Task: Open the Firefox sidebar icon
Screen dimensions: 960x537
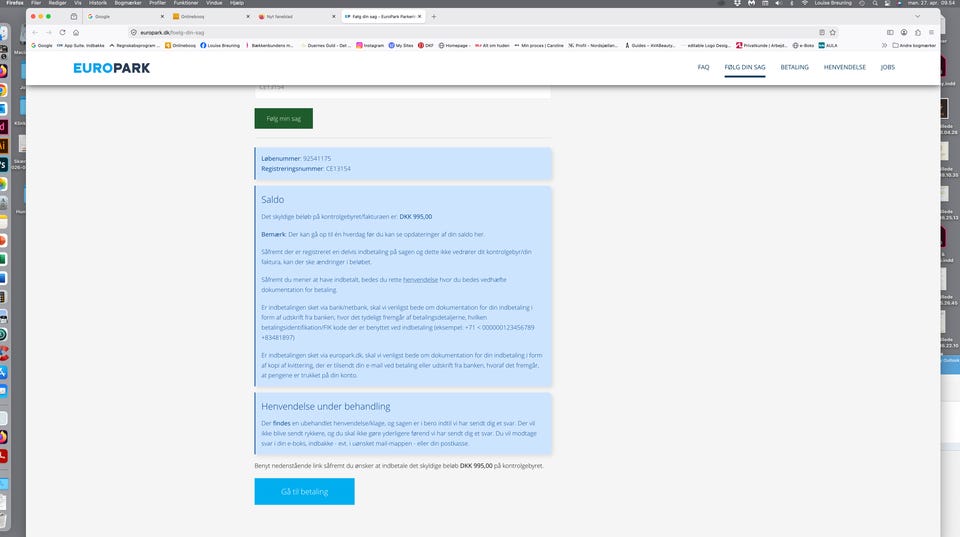Action: (890, 32)
